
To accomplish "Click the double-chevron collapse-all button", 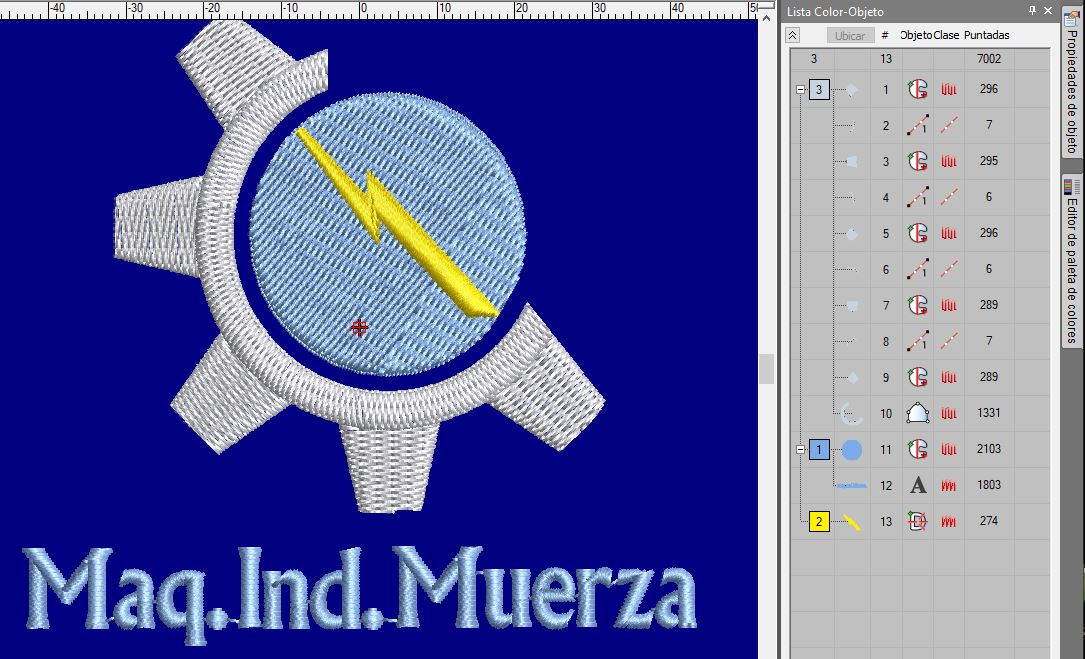I will pyautogui.click(x=793, y=35).
